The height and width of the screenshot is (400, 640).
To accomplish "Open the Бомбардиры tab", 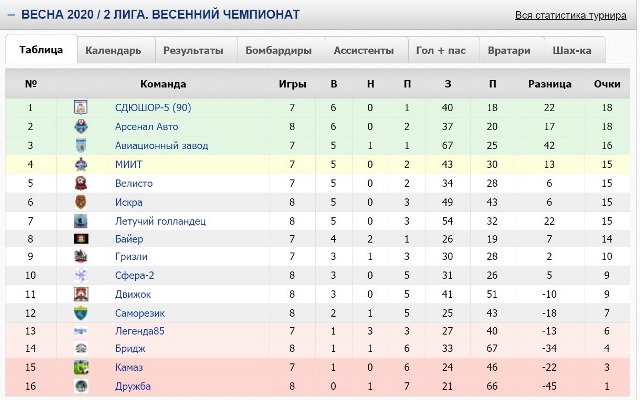I will 278,51.
